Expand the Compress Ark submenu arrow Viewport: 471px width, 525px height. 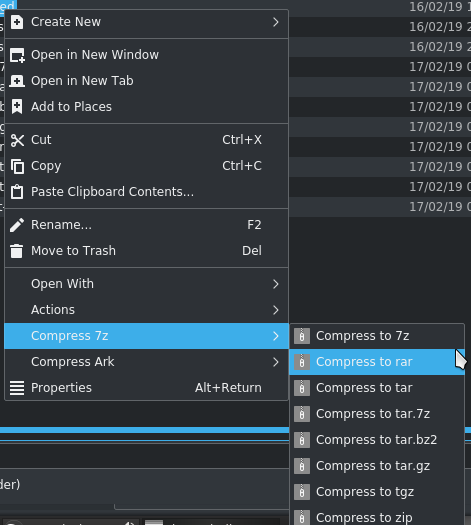276,362
